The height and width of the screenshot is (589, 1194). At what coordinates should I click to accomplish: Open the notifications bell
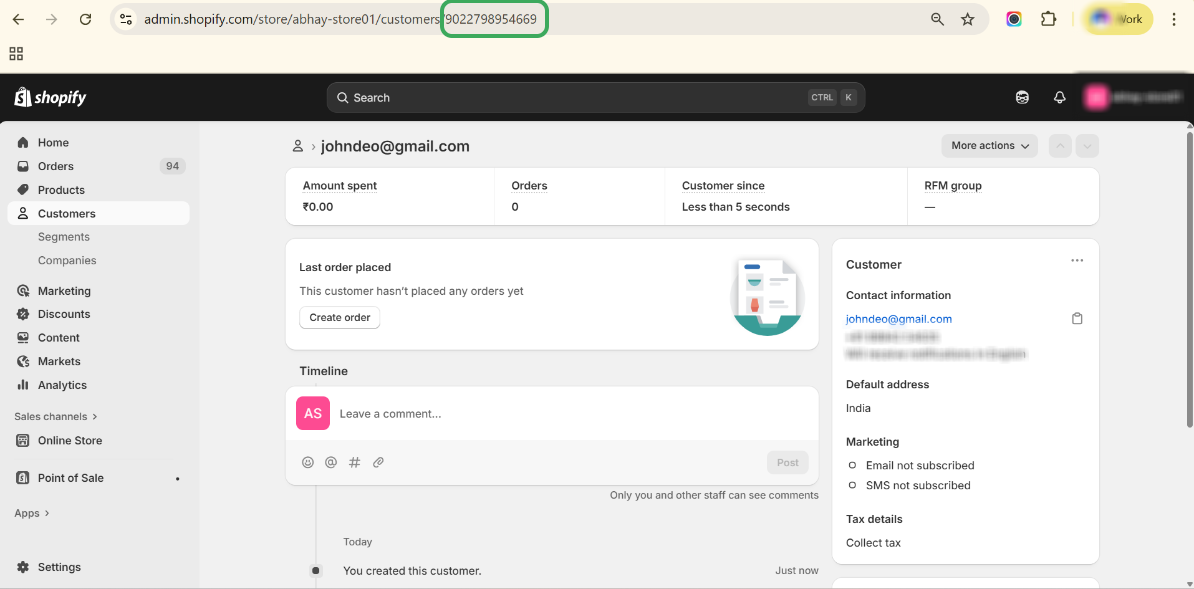pos(1060,97)
